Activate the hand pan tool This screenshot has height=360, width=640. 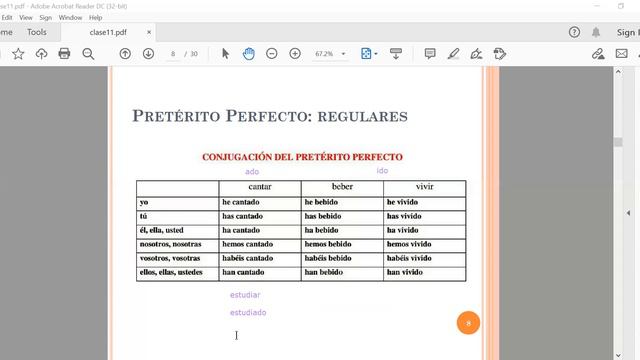pos(249,53)
